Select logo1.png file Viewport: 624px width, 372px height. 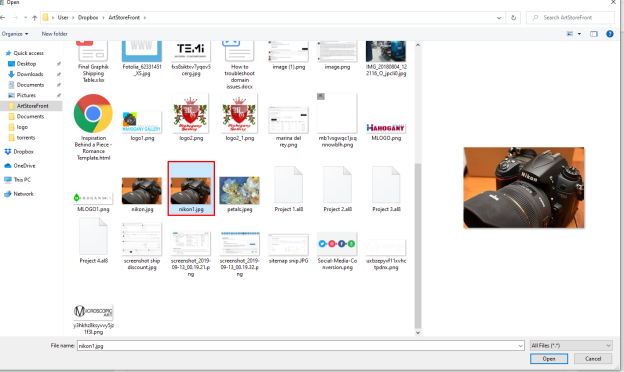coord(142,127)
